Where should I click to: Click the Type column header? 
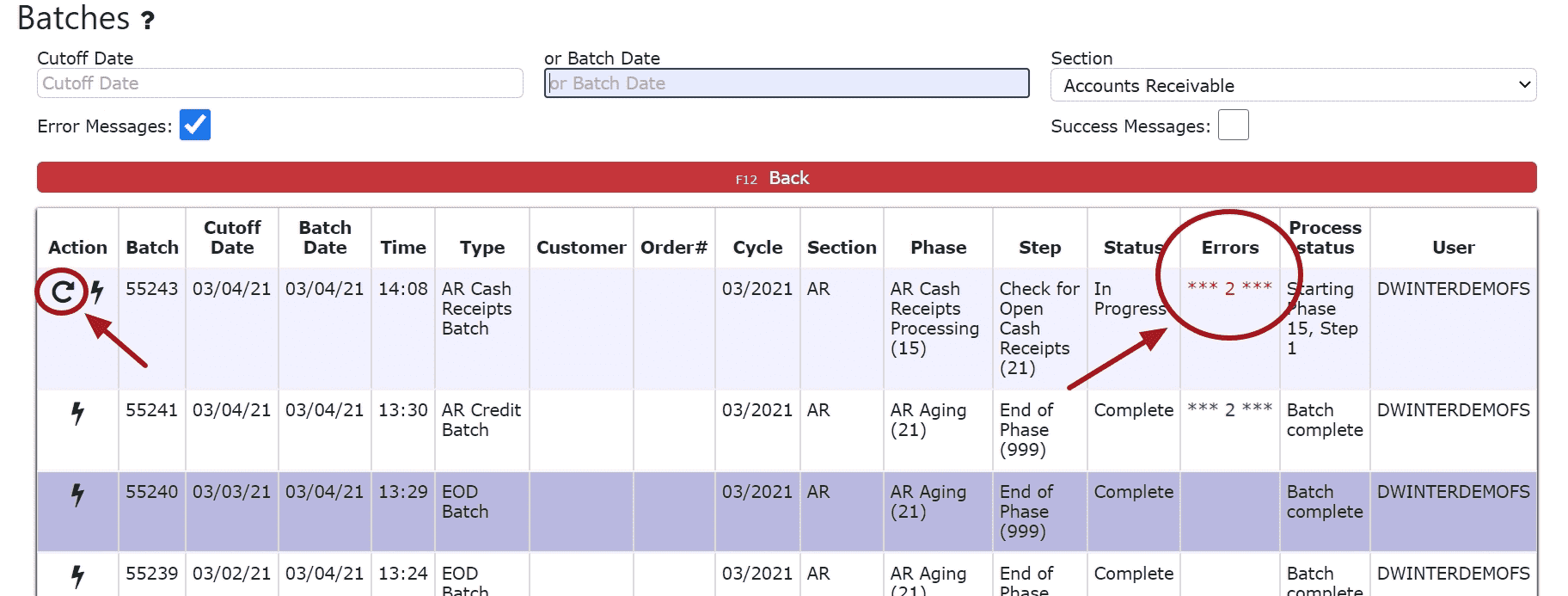pyautogui.click(x=482, y=248)
